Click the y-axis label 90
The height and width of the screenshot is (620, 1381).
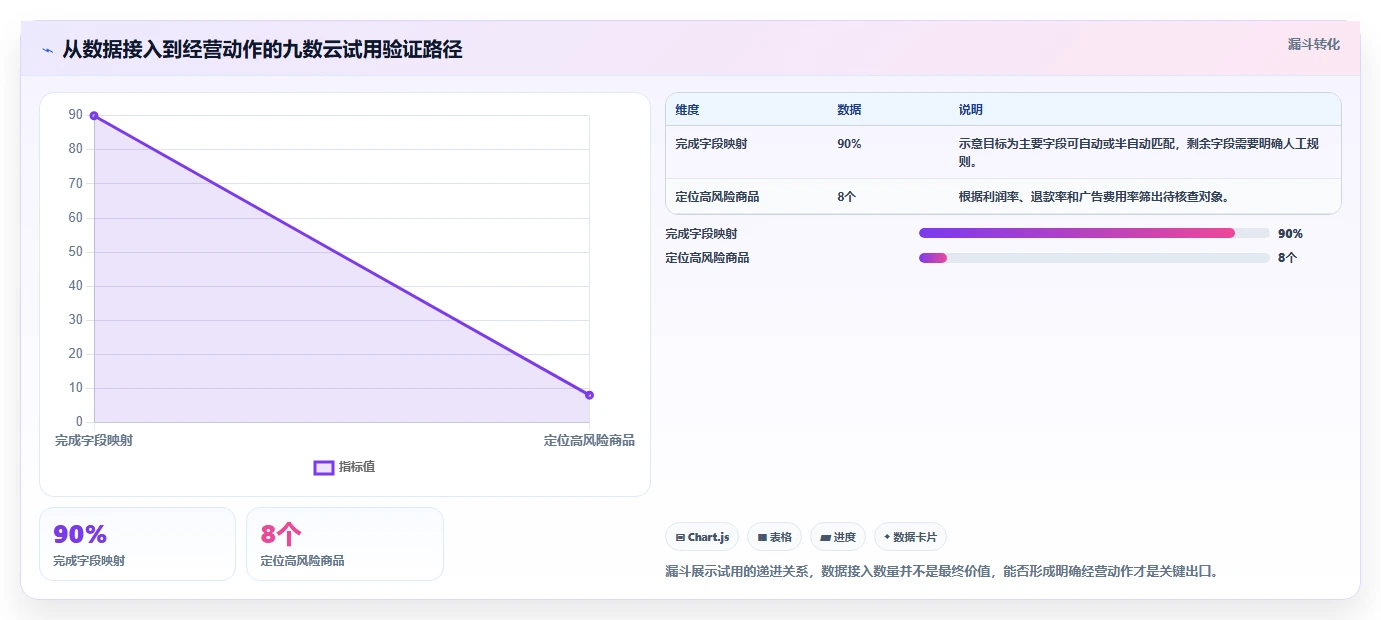click(76, 115)
